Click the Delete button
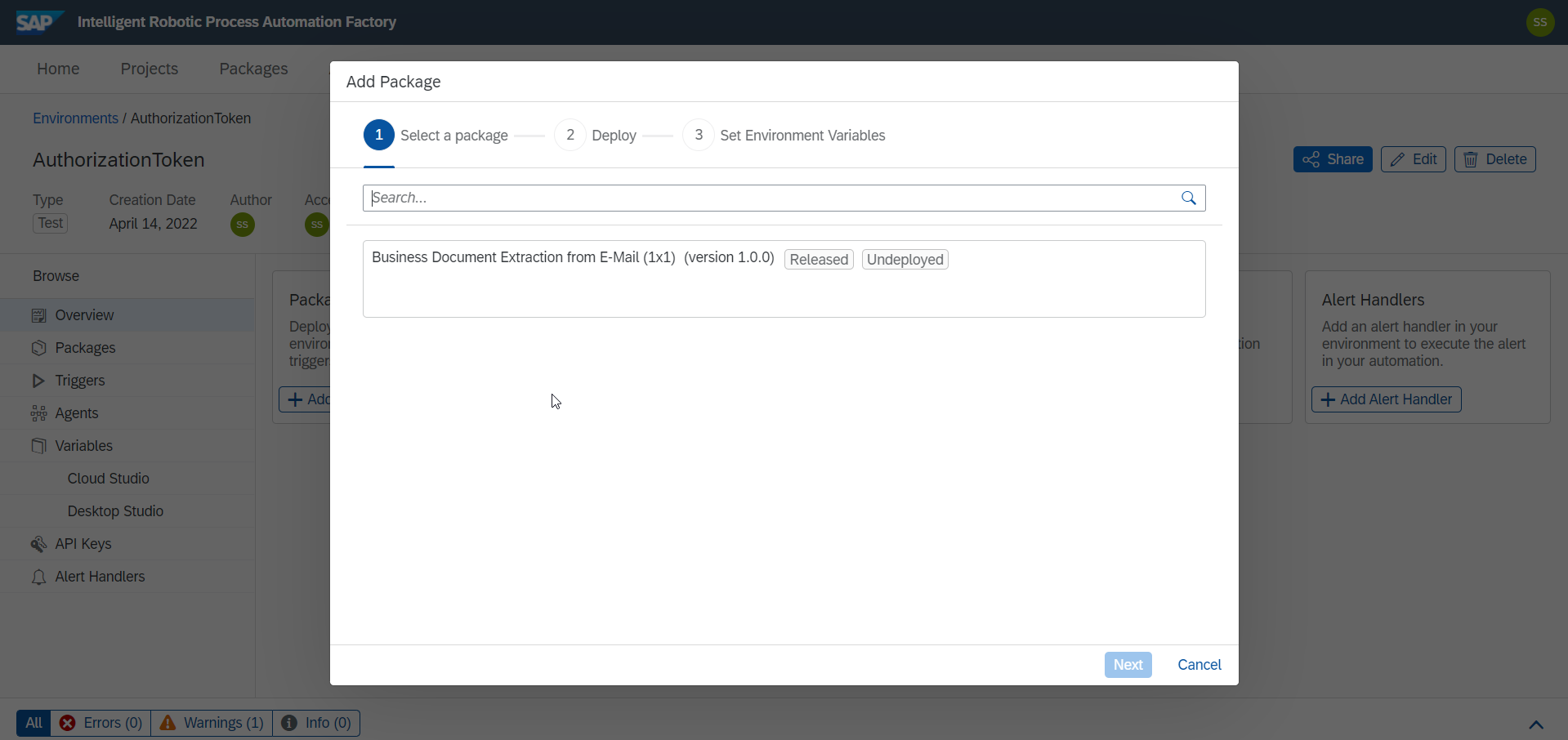Image resolution: width=1568 pixels, height=740 pixels. pyautogui.click(x=1495, y=159)
